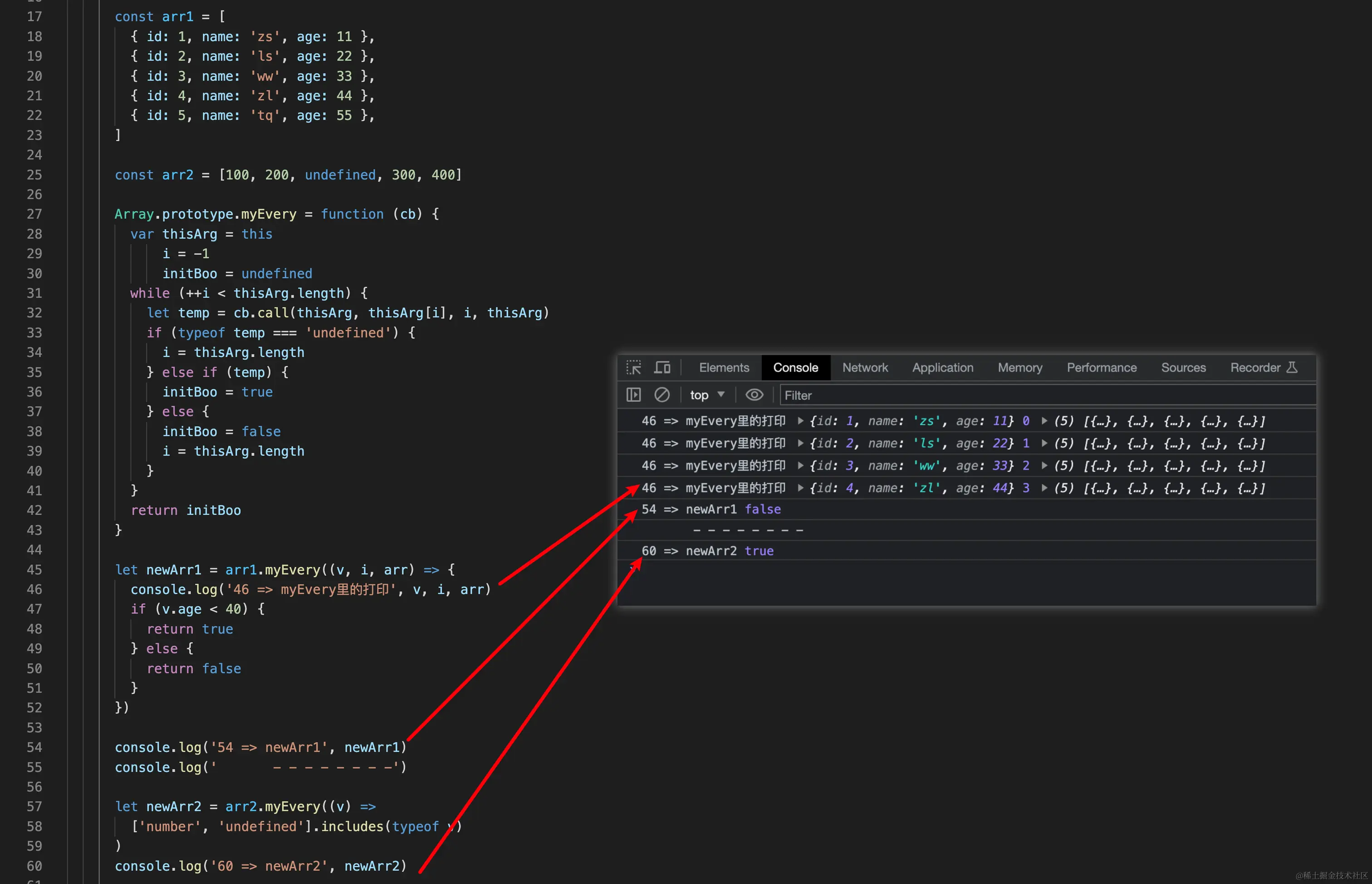1372x884 pixels.
Task: Clear the console with the ban icon
Action: [x=661, y=395]
